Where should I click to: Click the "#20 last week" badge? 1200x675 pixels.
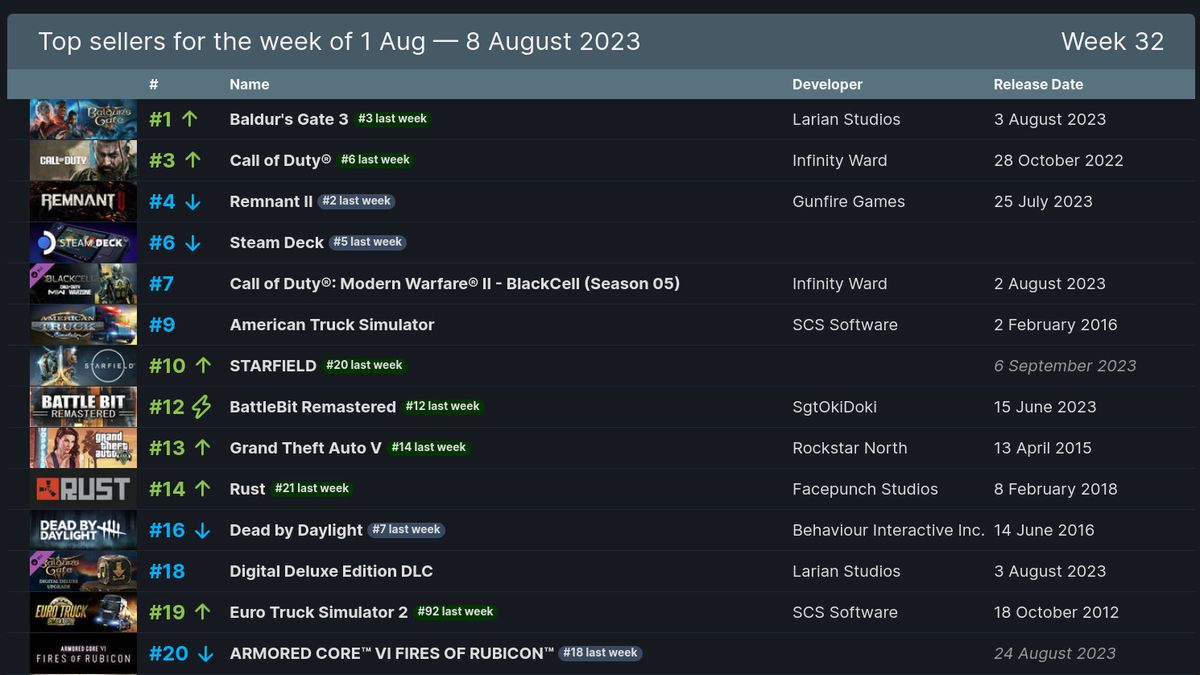pyautogui.click(x=364, y=365)
